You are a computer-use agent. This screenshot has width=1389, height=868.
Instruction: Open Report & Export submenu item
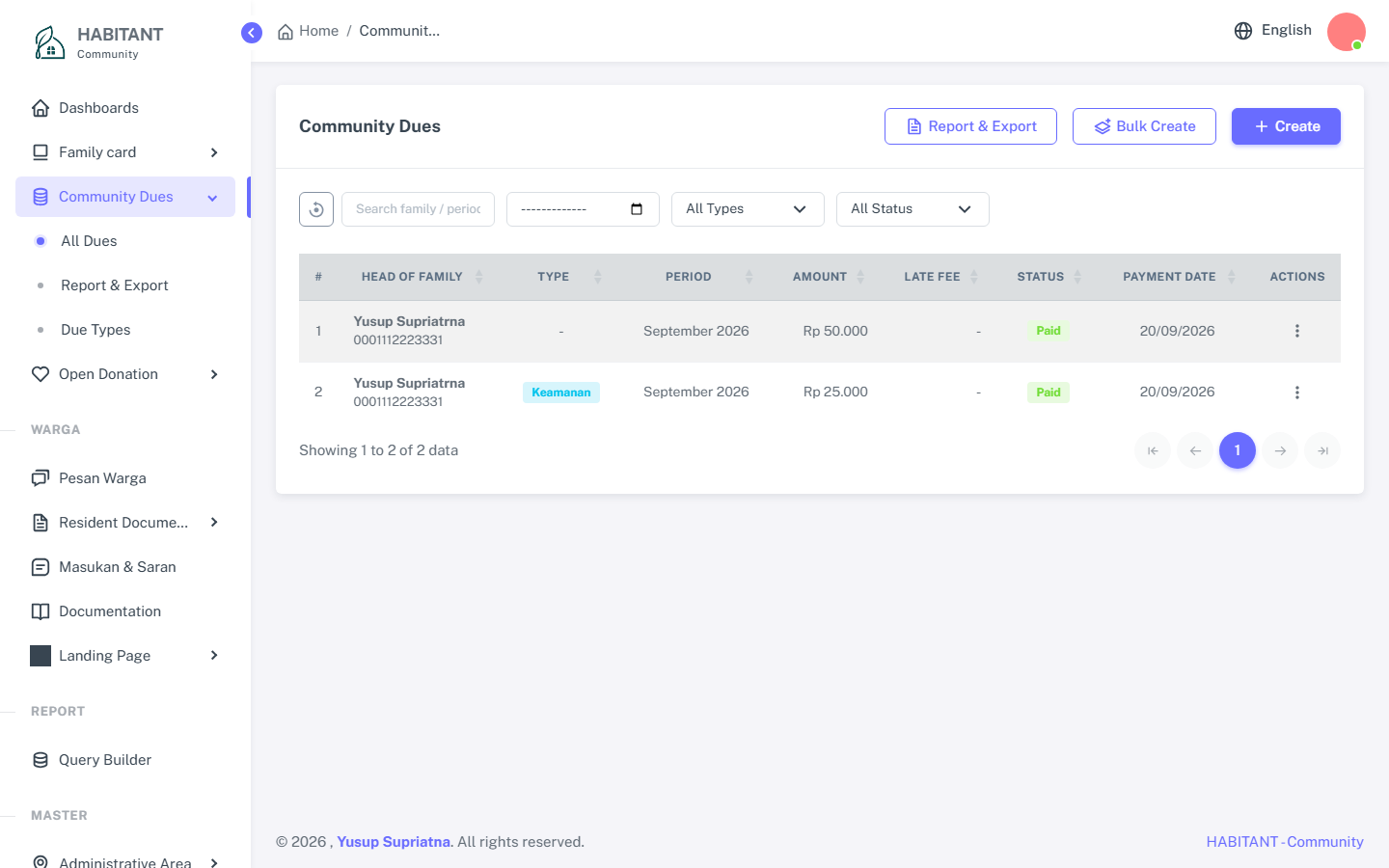tap(125, 285)
